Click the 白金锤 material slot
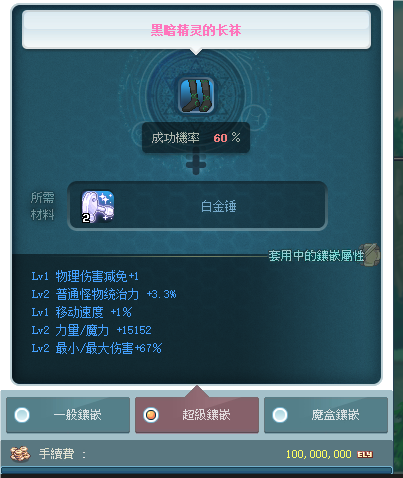Screen dimensions: 403x478 (x=197, y=206)
